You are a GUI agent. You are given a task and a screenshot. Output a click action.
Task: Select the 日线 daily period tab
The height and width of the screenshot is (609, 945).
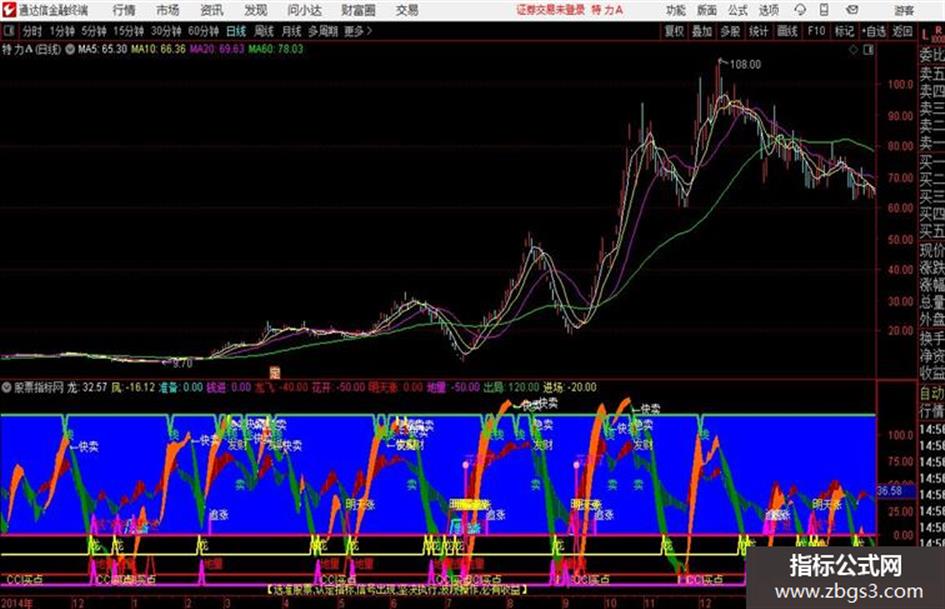(x=236, y=31)
